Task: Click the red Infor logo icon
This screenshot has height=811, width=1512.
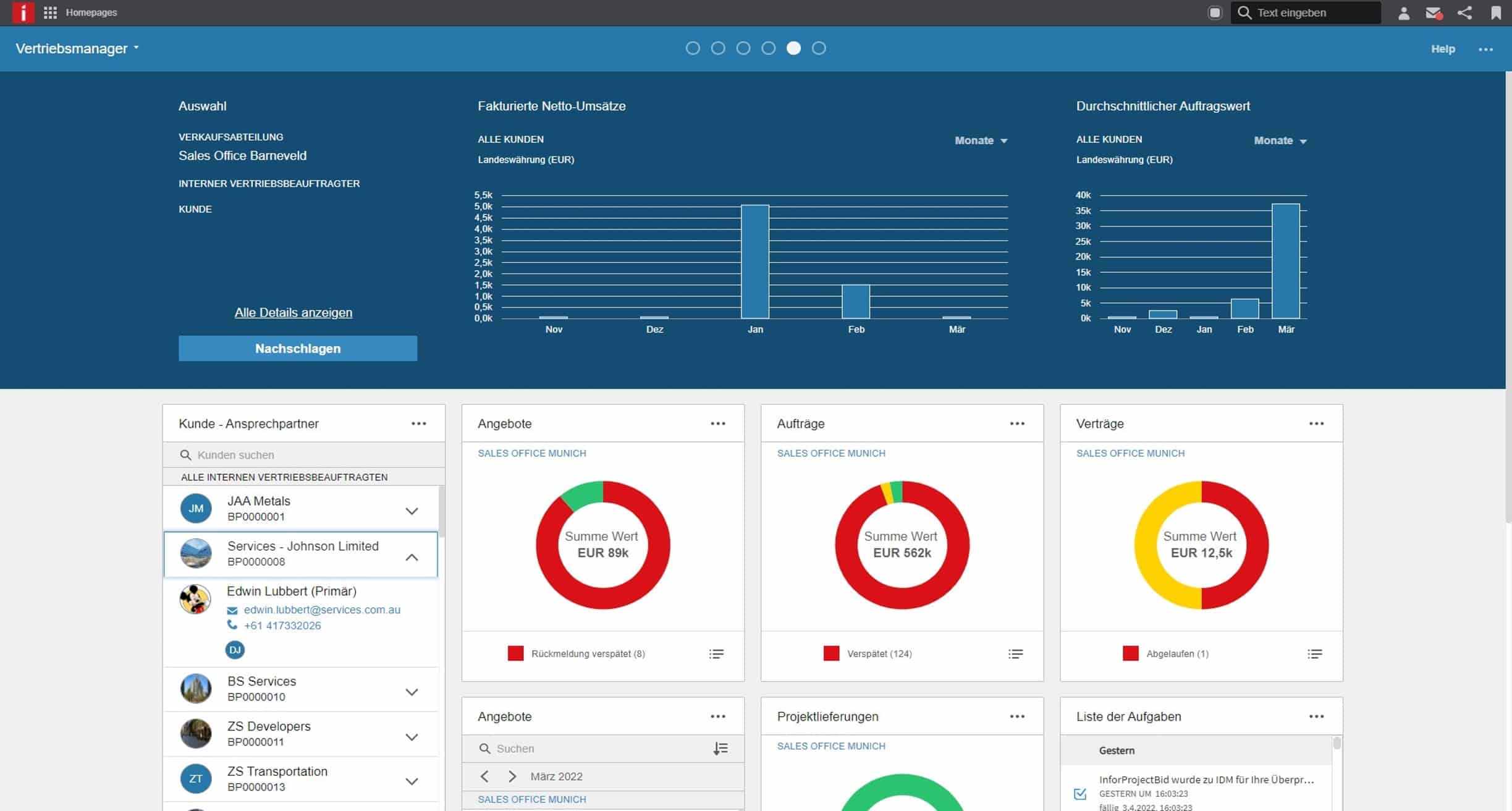Action: (23, 12)
